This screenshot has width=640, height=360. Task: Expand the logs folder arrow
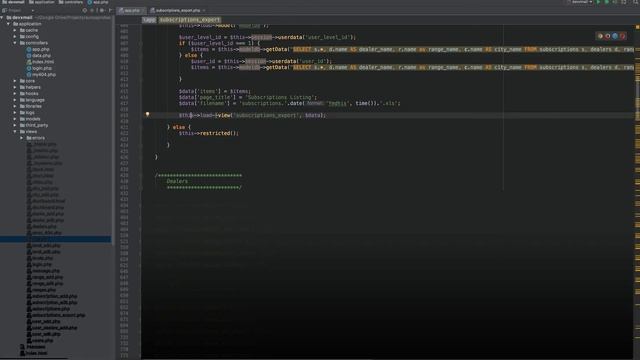[15, 113]
